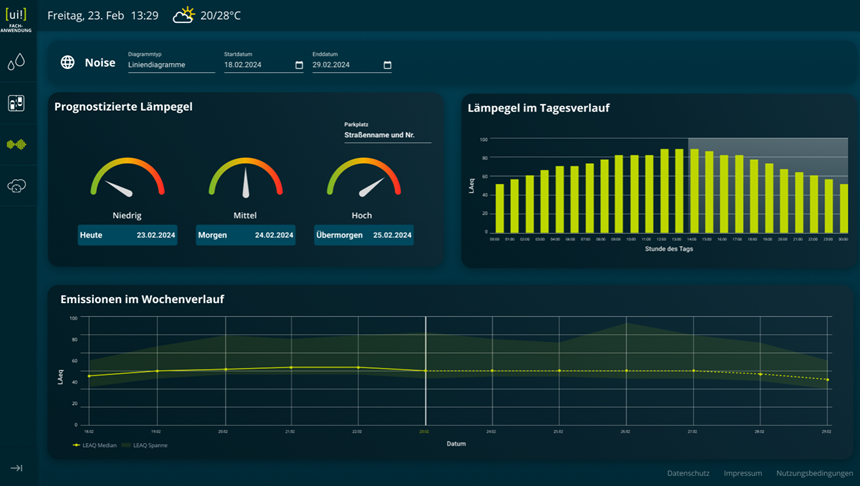The height and width of the screenshot is (486, 860).
Task: Open the Datenschutz link
Action: pyautogui.click(x=687, y=473)
